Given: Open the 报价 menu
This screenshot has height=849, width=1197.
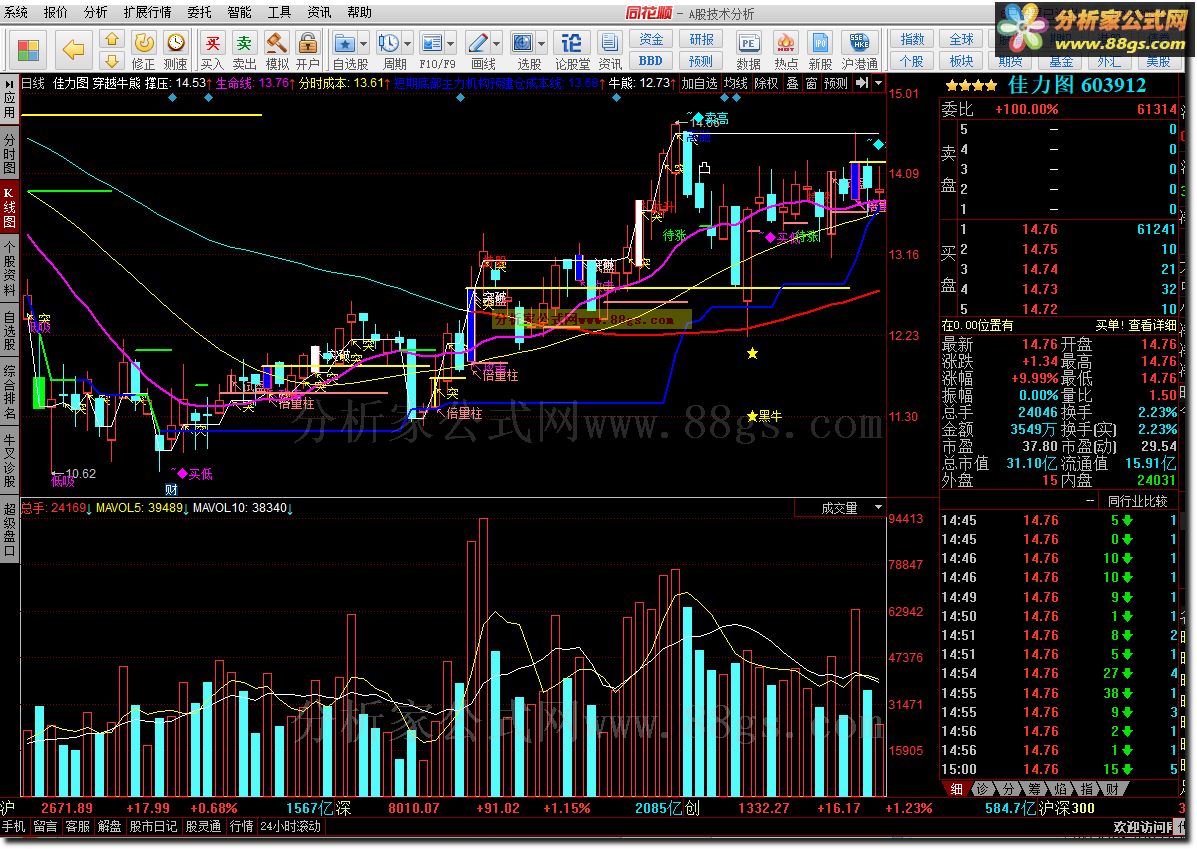Looking at the screenshot, I should [56, 12].
